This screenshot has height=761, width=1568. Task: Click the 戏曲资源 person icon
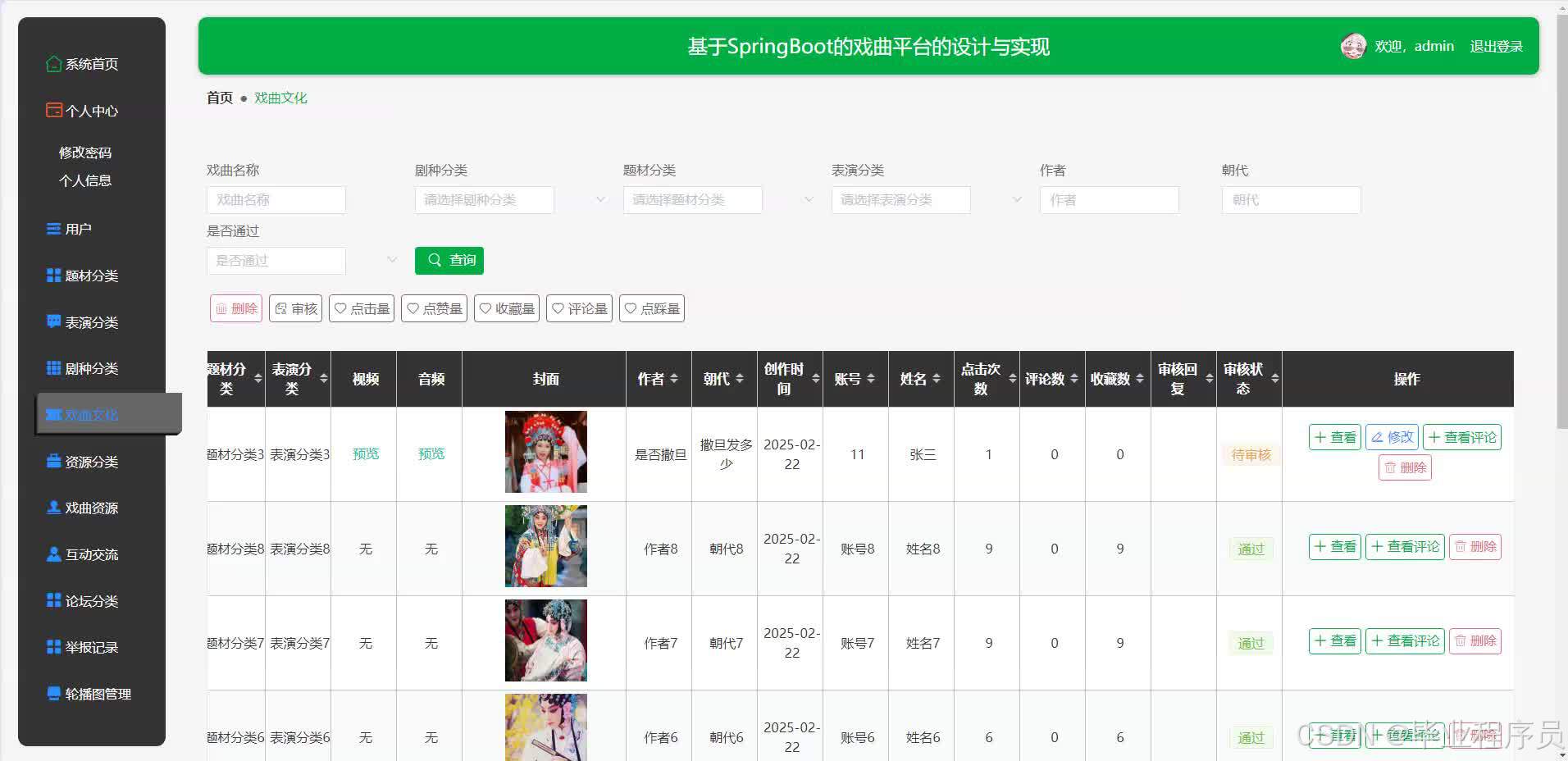click(x=53, y=508)
